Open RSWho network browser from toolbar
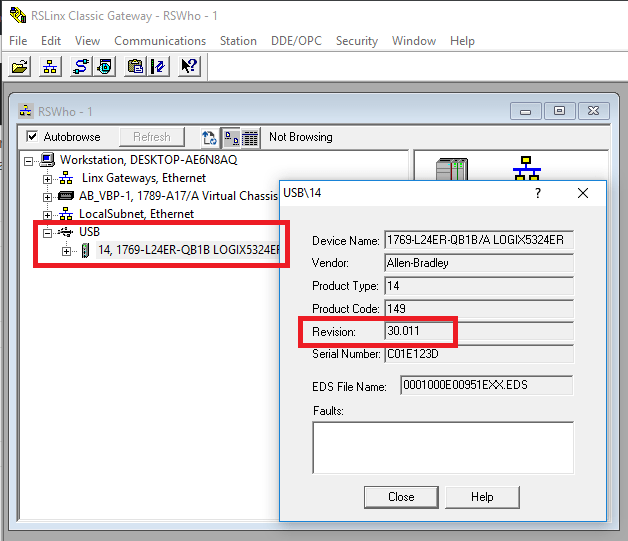Screen dimensions: 628x541 tap(50, 67)
